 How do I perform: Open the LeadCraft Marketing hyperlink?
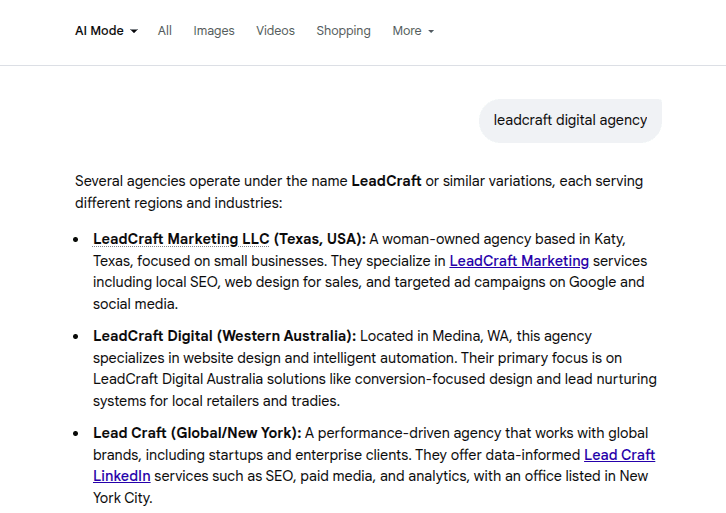[x=519, y=261]
